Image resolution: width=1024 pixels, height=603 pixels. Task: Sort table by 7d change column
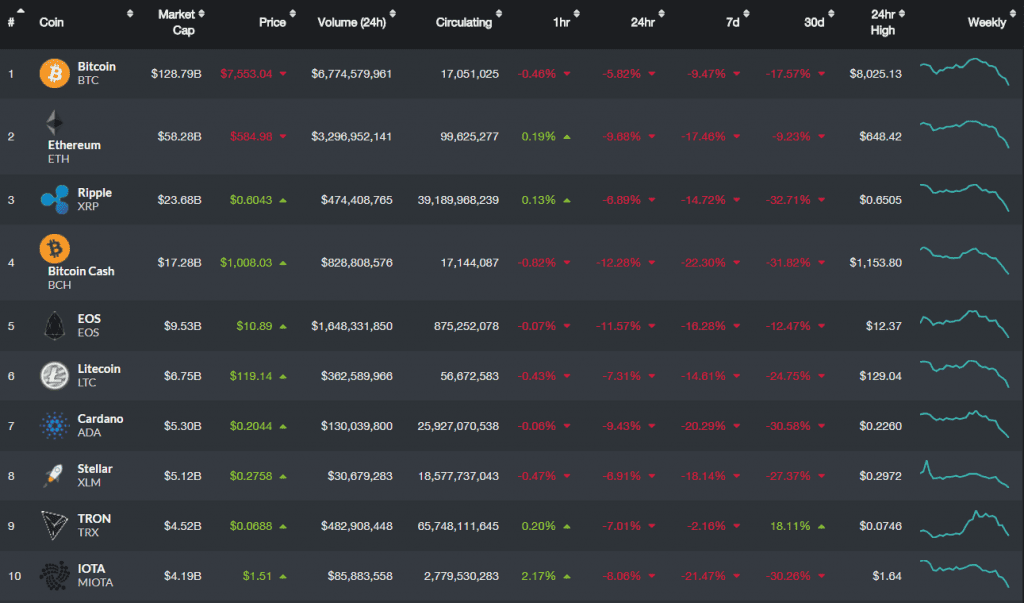pos(746,14)
